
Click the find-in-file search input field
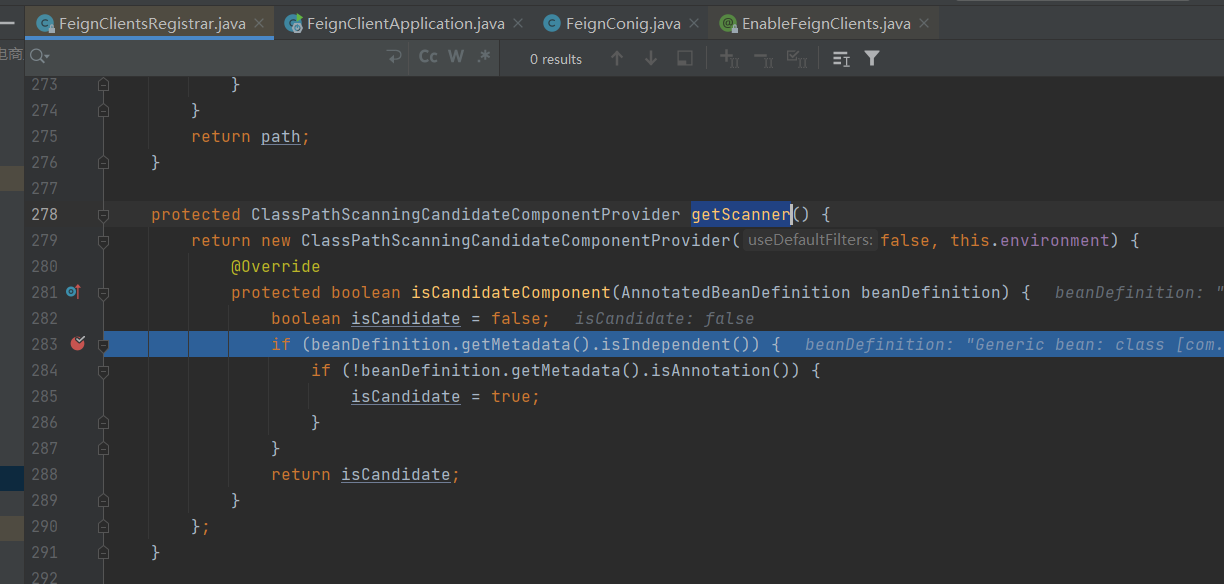[x=215, y=58]
